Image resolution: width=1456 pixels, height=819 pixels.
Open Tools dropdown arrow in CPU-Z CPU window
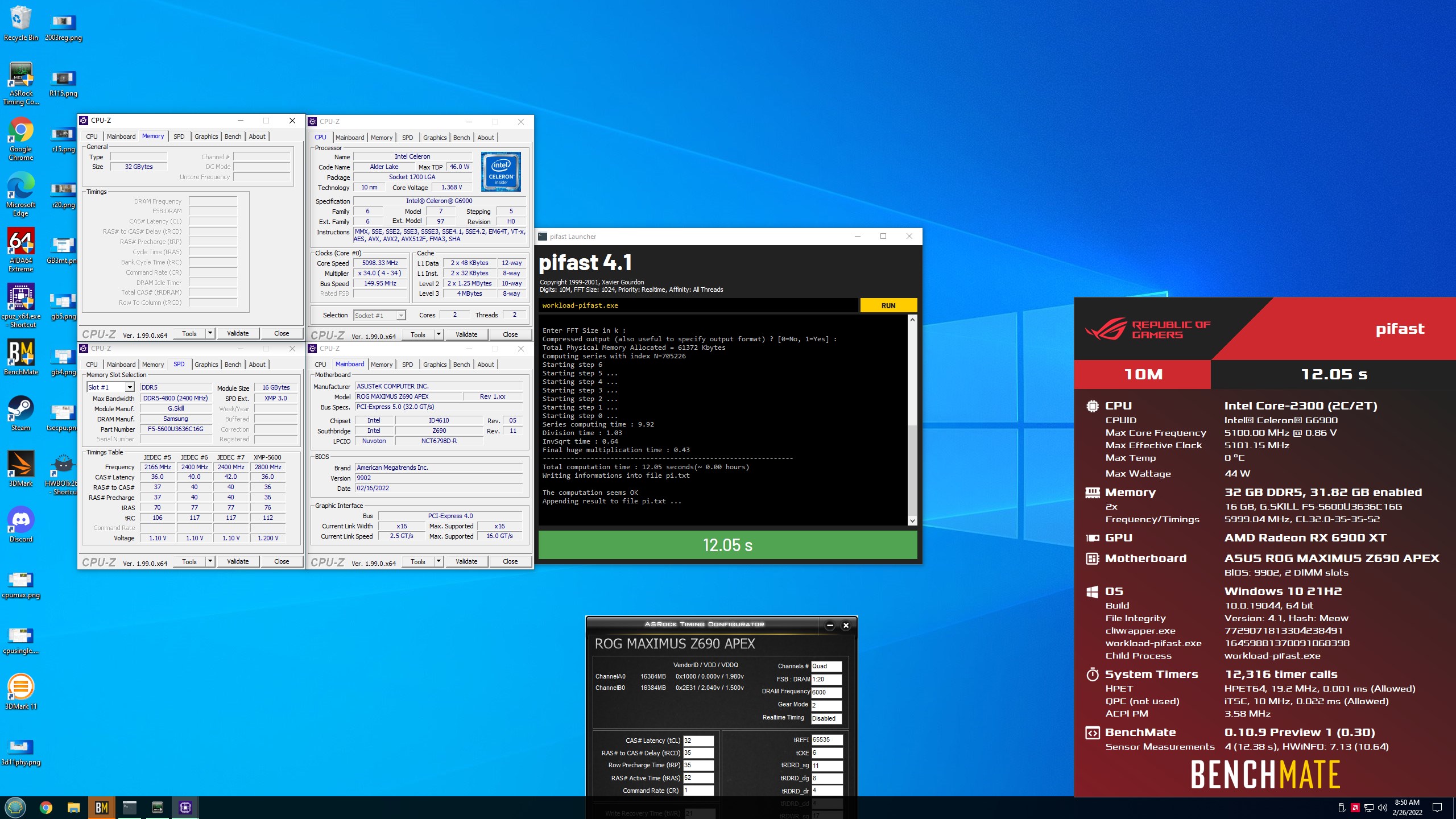click(439, 334)
